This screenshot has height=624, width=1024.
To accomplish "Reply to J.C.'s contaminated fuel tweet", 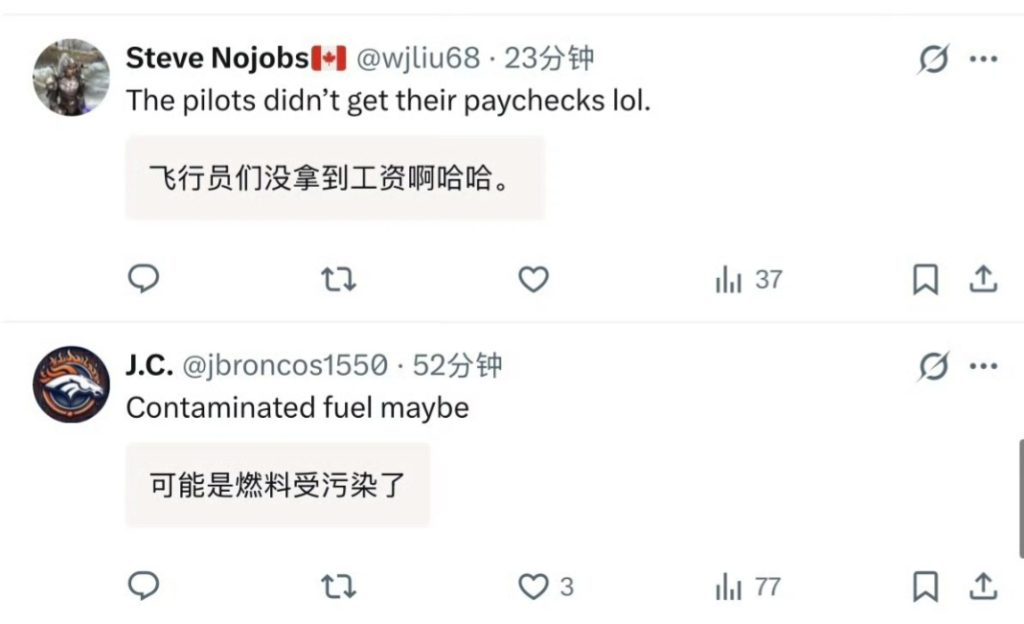I will click(x=143, y=585).
